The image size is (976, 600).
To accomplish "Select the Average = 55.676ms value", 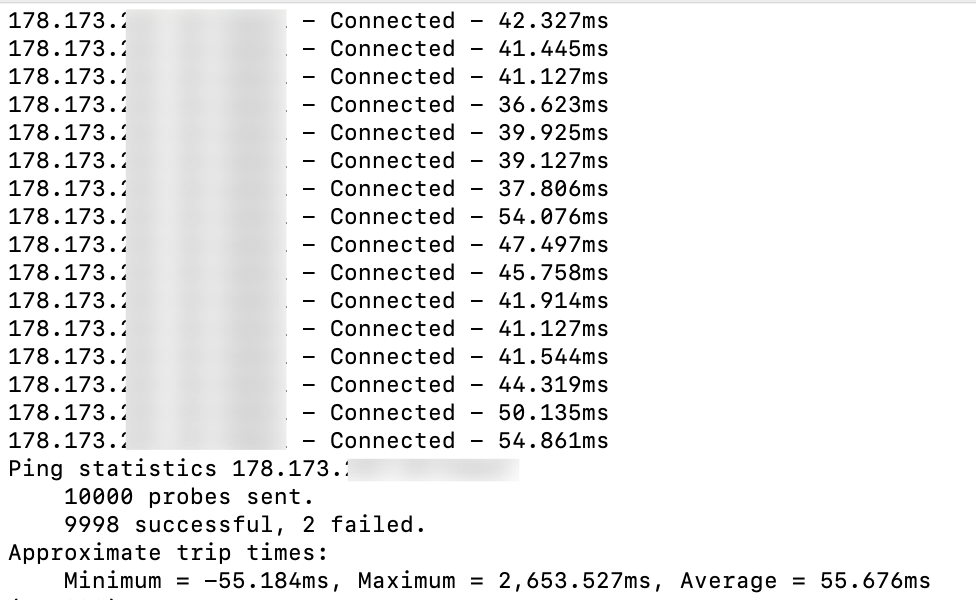I will pos(813,580).
